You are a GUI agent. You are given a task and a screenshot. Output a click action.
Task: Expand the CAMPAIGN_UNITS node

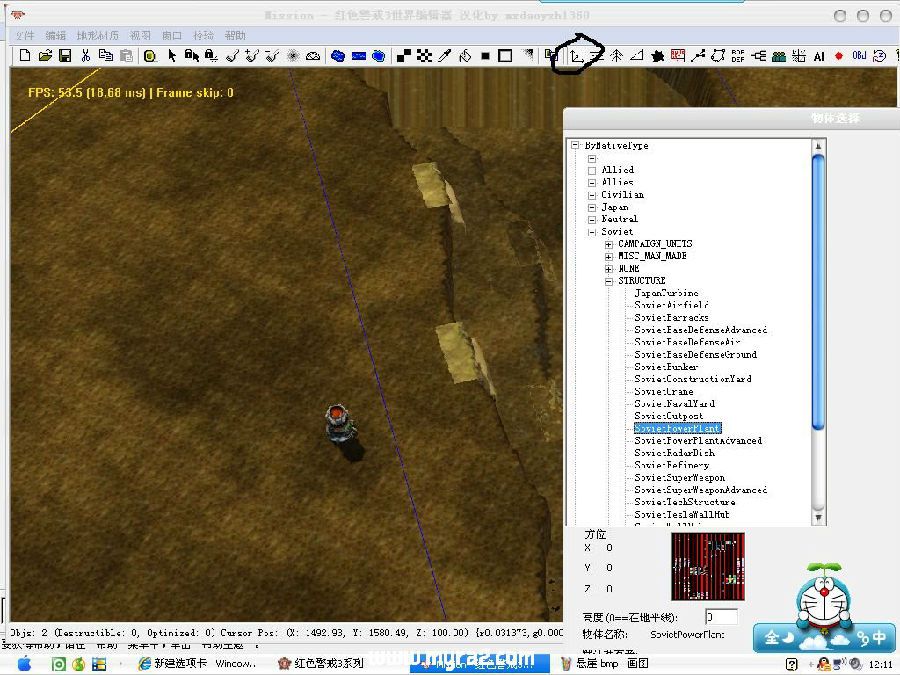[x=608, y=245]
